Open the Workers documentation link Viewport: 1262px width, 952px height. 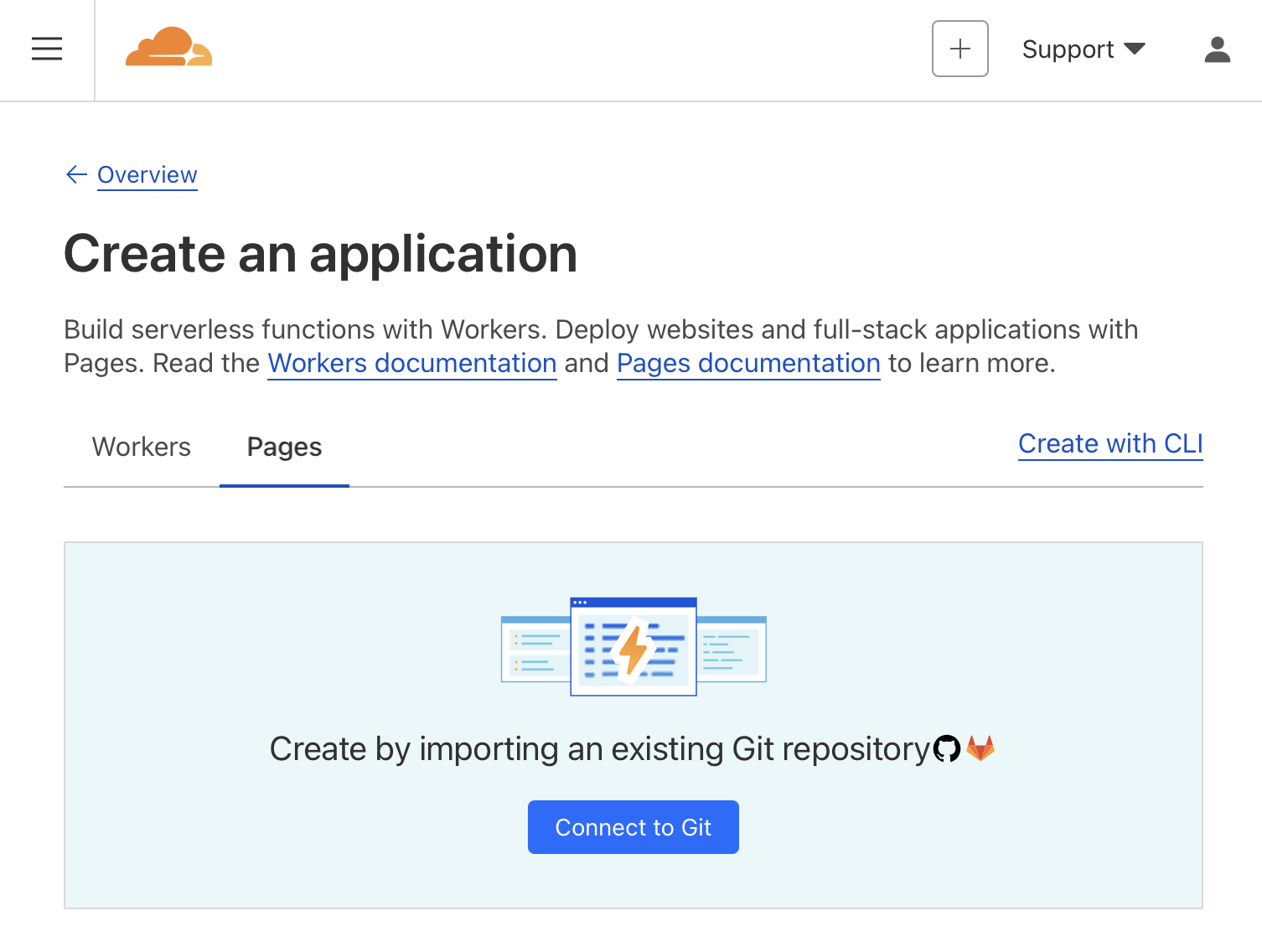coord(412,363)
